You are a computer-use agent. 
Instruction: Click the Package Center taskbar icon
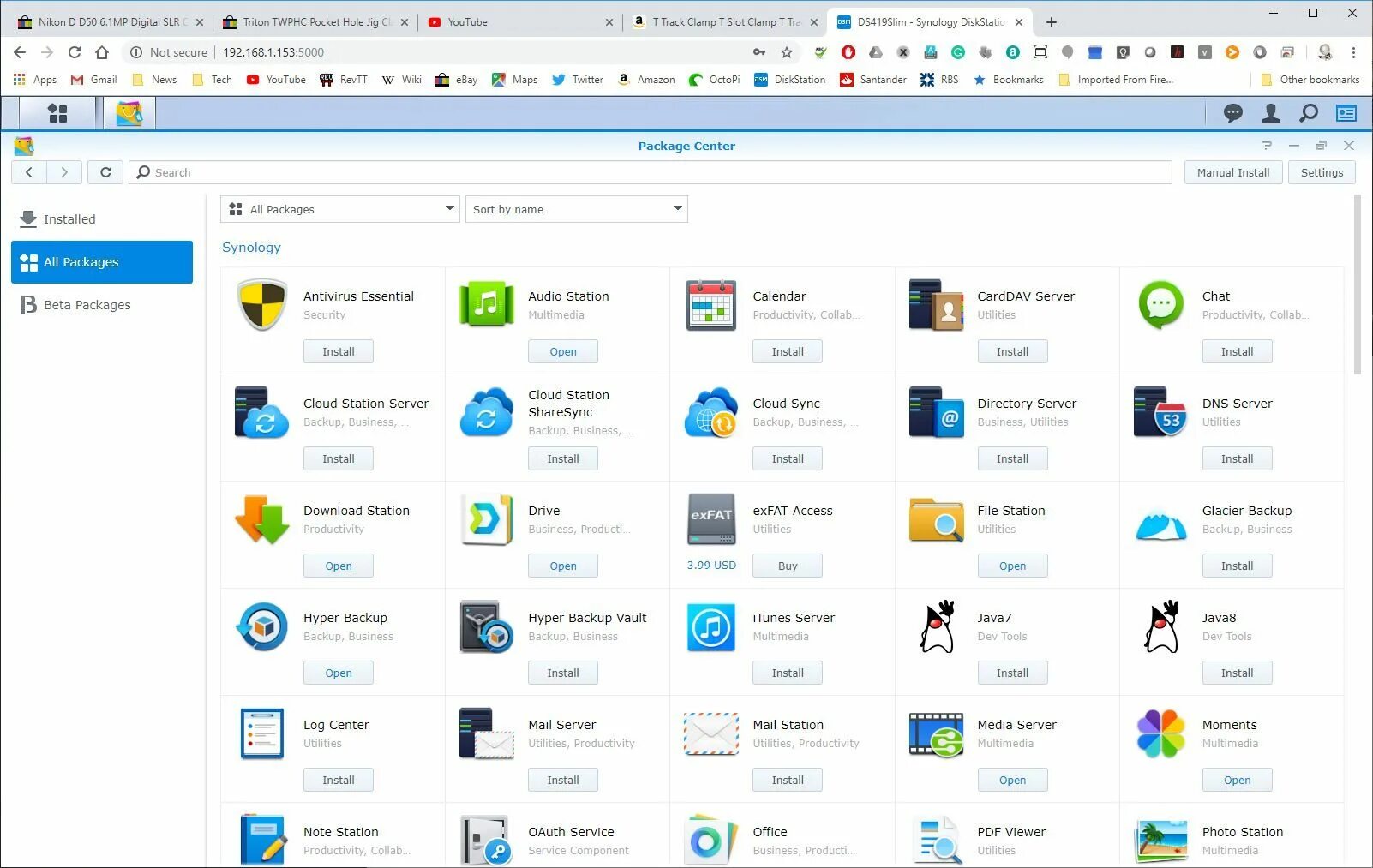pos(129,113)
